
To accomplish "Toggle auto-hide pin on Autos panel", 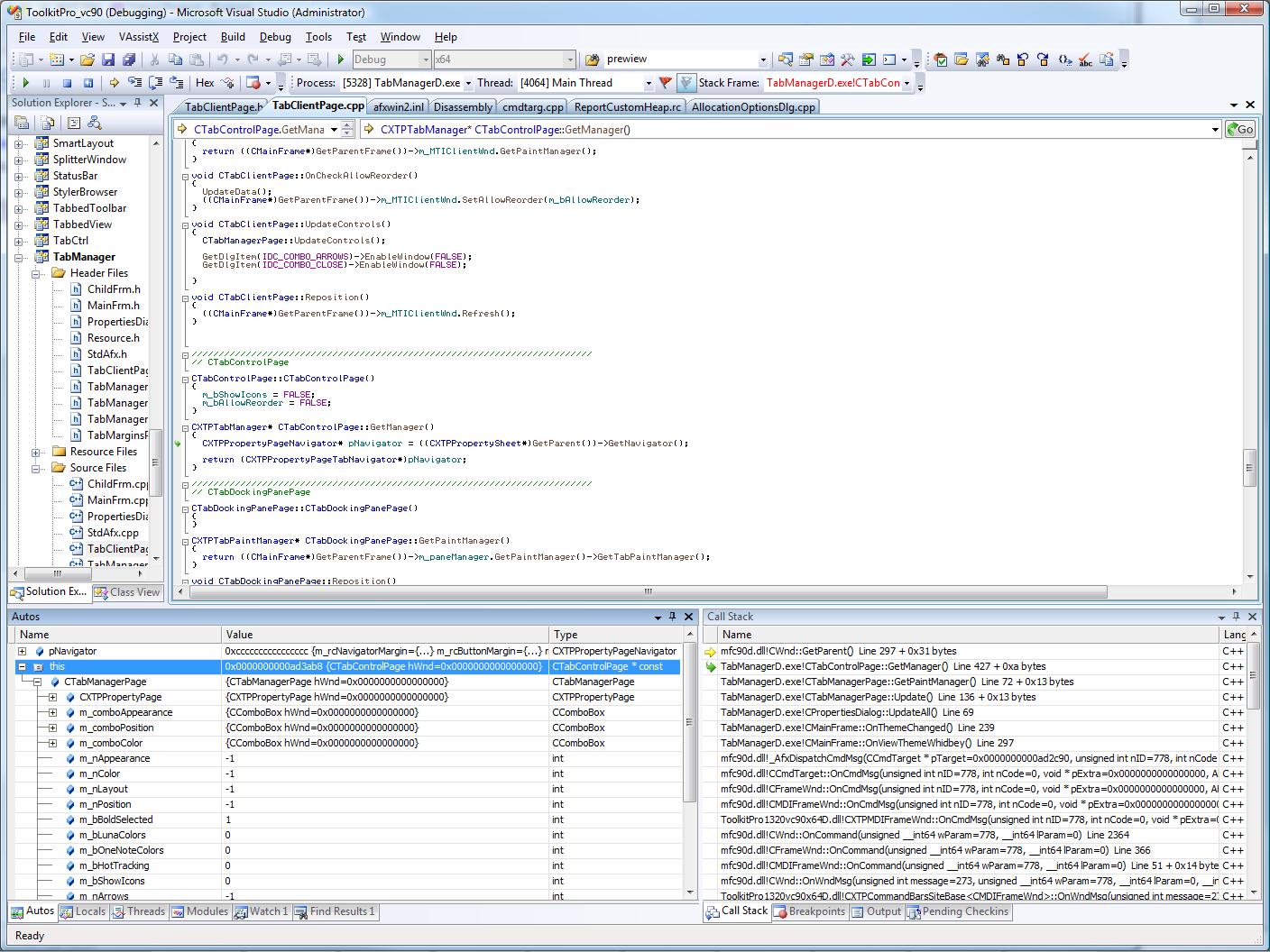I will [x=672, y=617].
